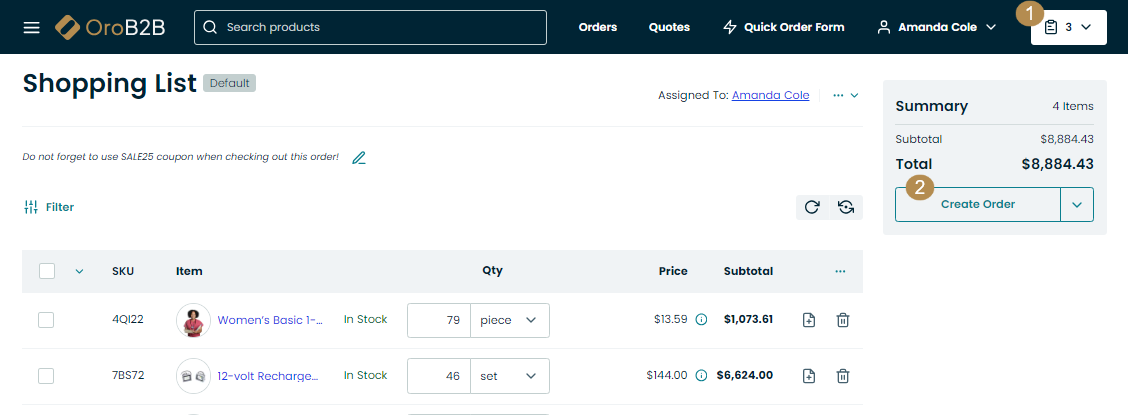This screenshot has width=1128, height=415.
Task: Click the pencil icon to edit note
Action: point(359,157)
